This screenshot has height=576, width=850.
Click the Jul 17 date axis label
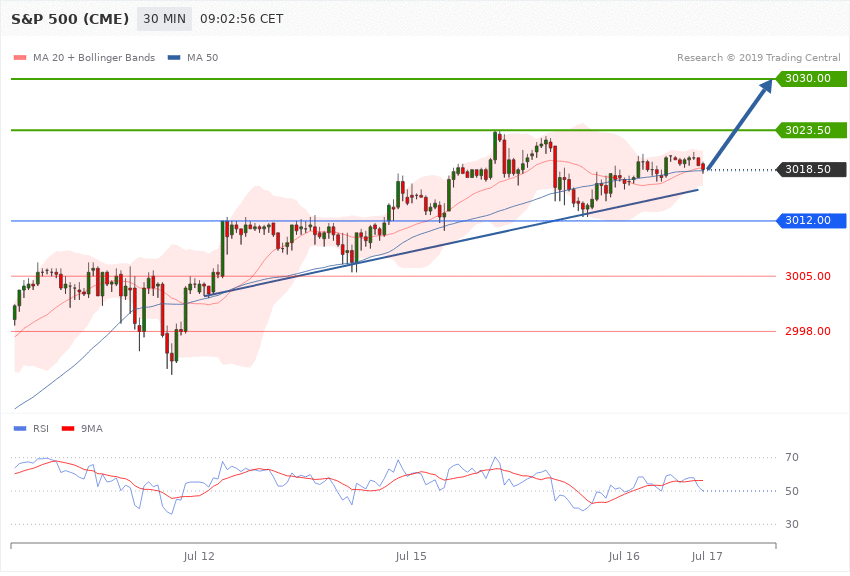707,556
